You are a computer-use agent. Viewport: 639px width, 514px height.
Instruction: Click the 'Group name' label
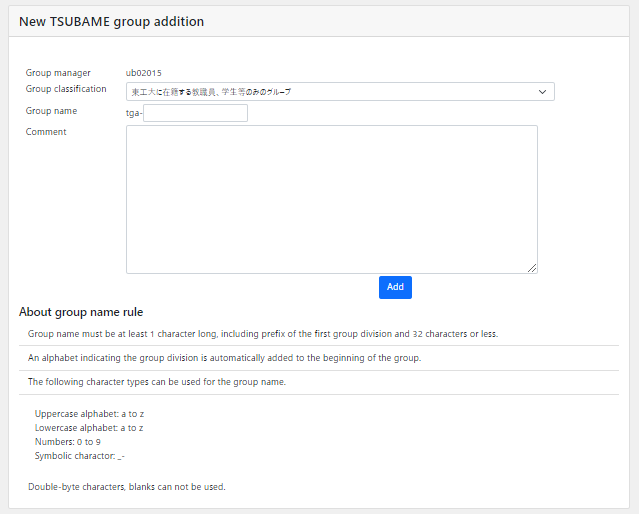[51, 111]
